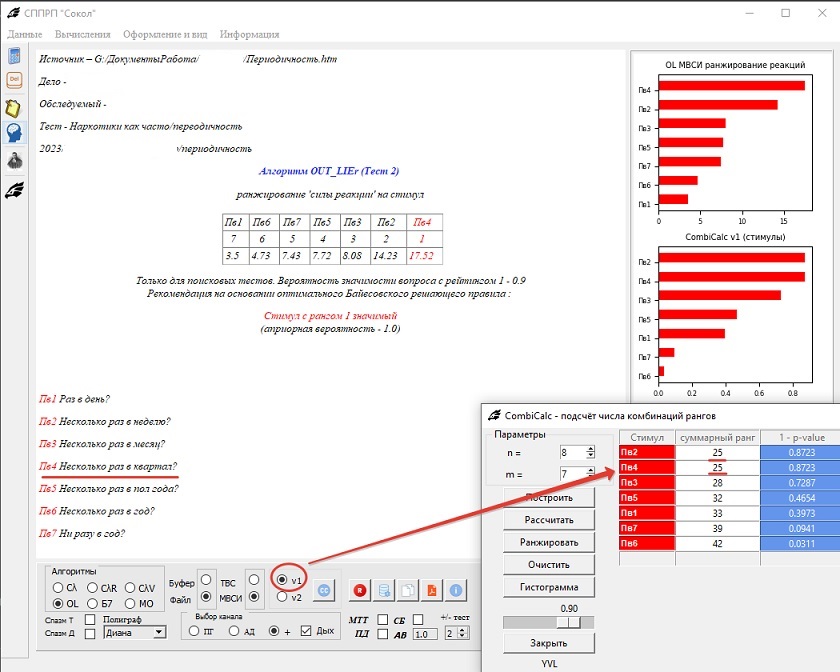
Task: Select the ПГ channel radio button
Action: tap(194, 631)
